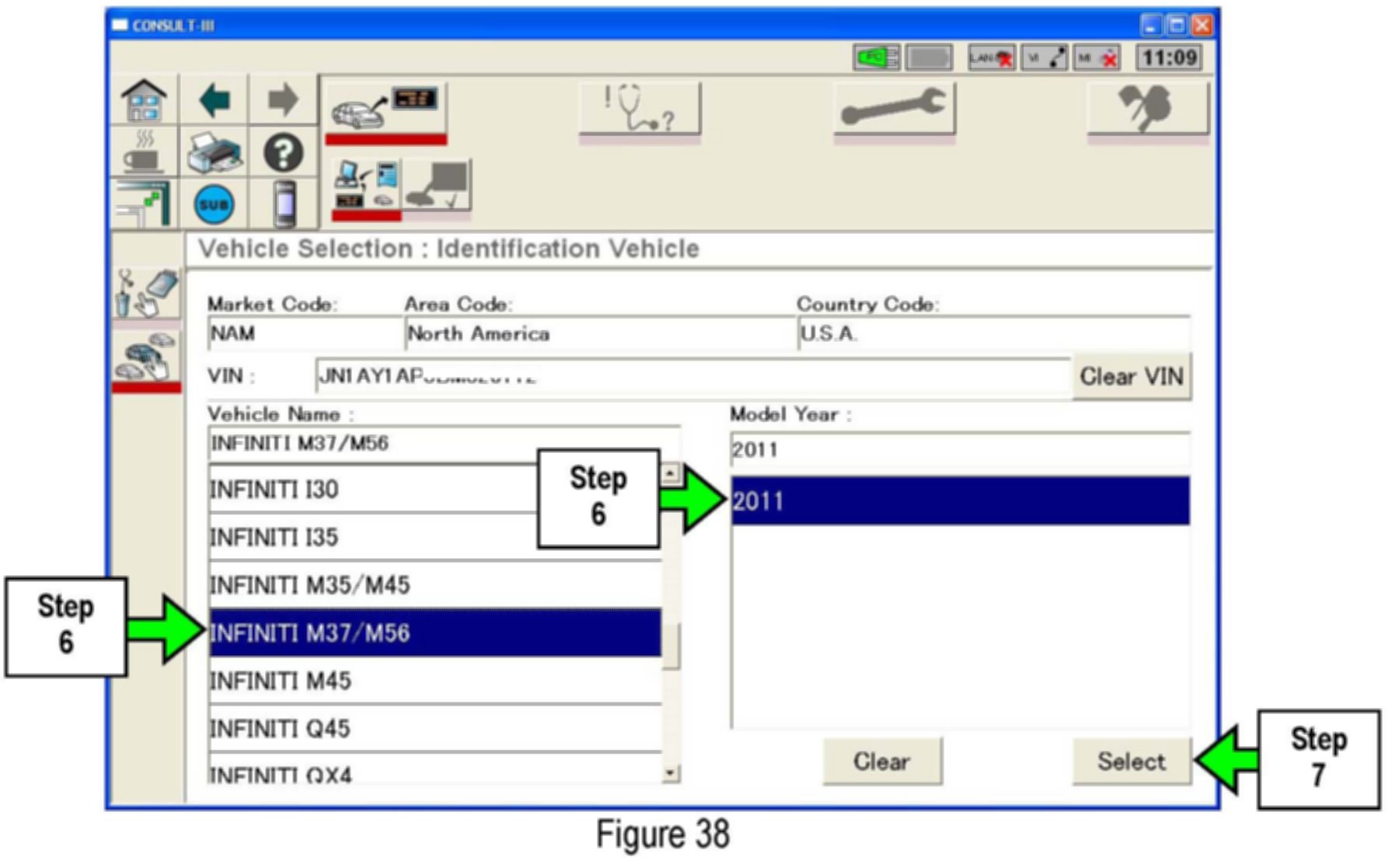The height and width of the screenshot is (868, 1395).
Task: Click the Area Code North America field
Action: [x=599, y=333]
